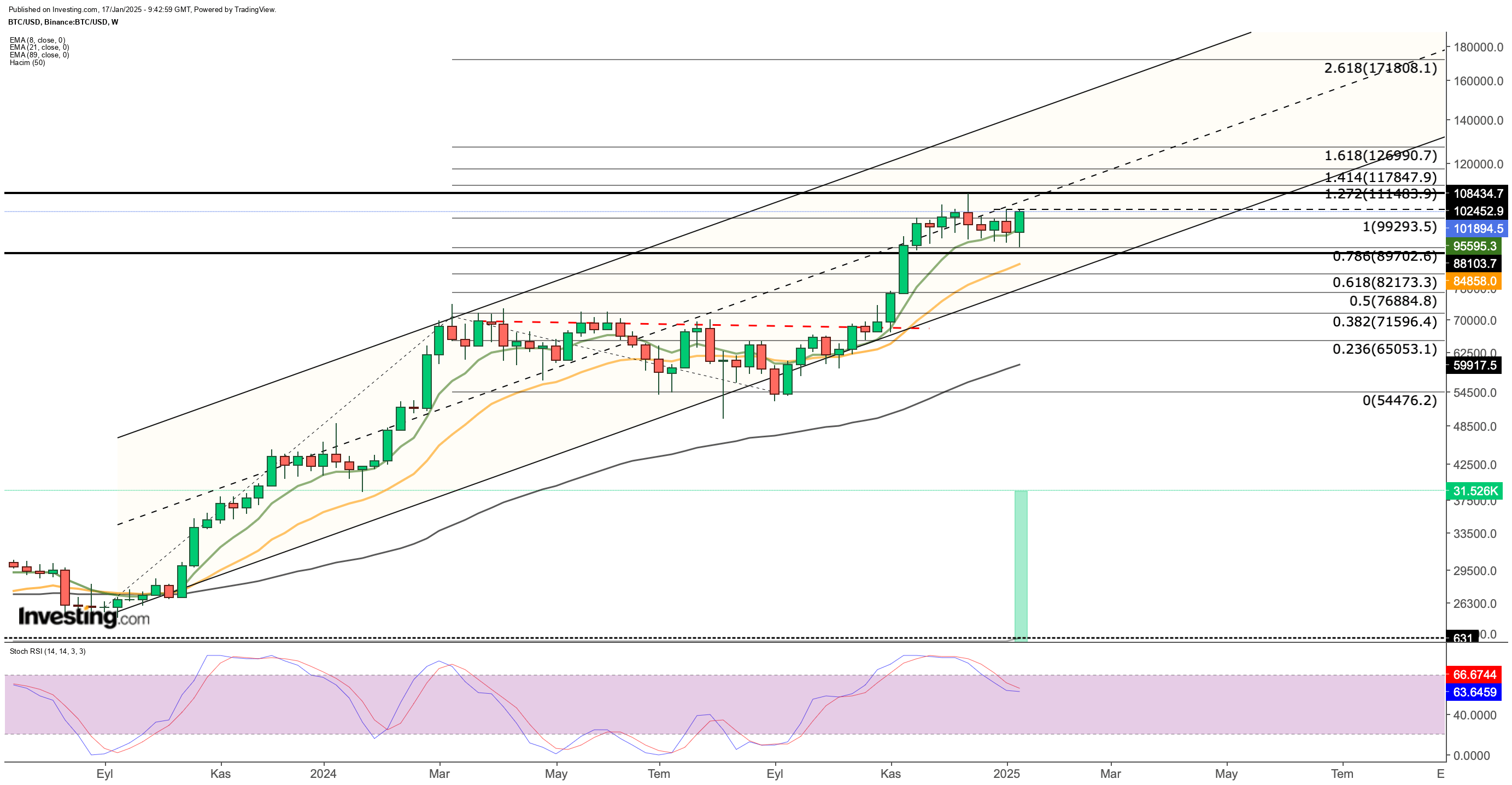The image size is (1512, 785).
Task: Click the 2.618(171808.1) Fibonacci level label
Action: (x=1380, y=68)
